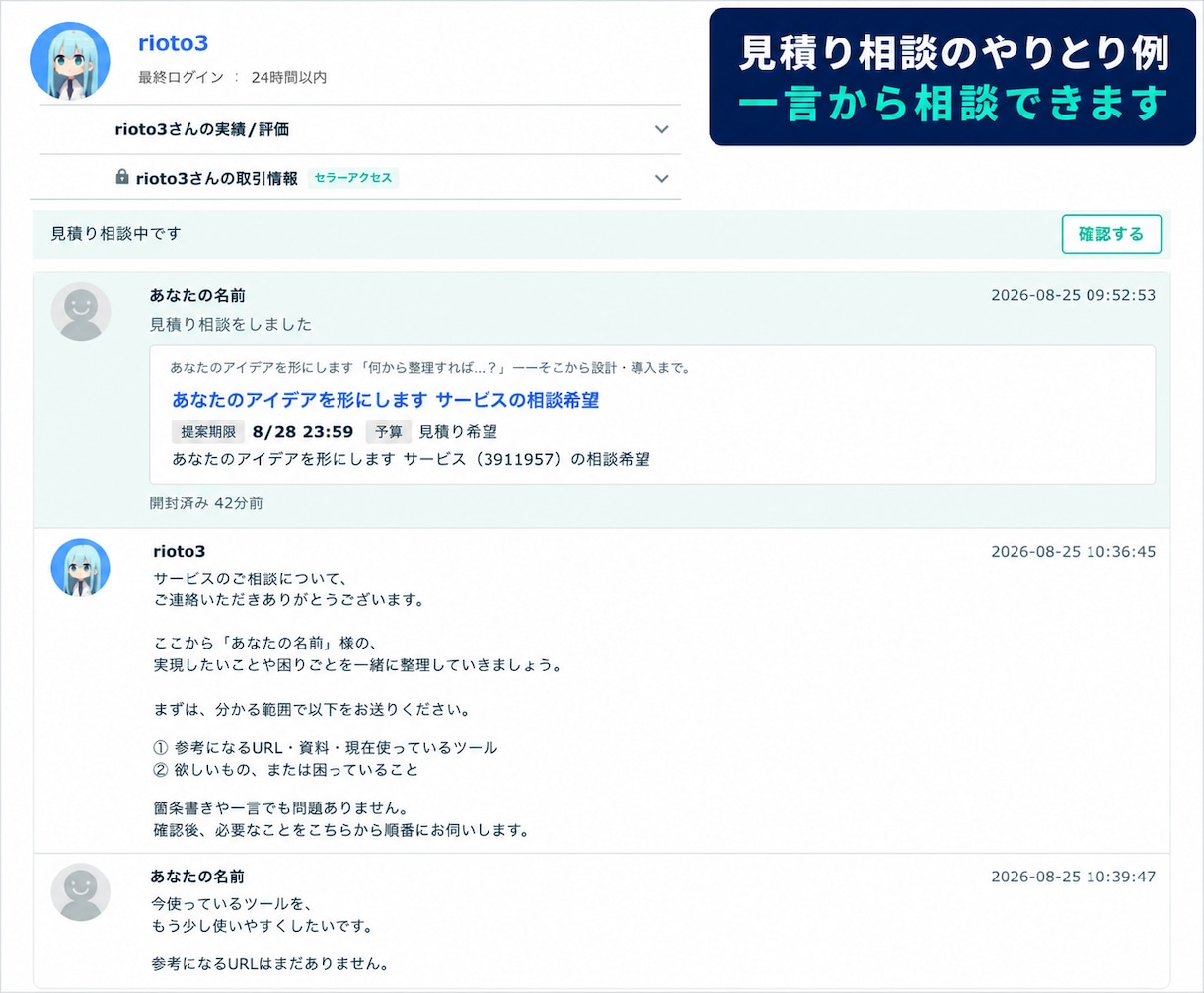Click the 提案期限 tag label
Screen dimensions: 1204x993
click(207, 432)
